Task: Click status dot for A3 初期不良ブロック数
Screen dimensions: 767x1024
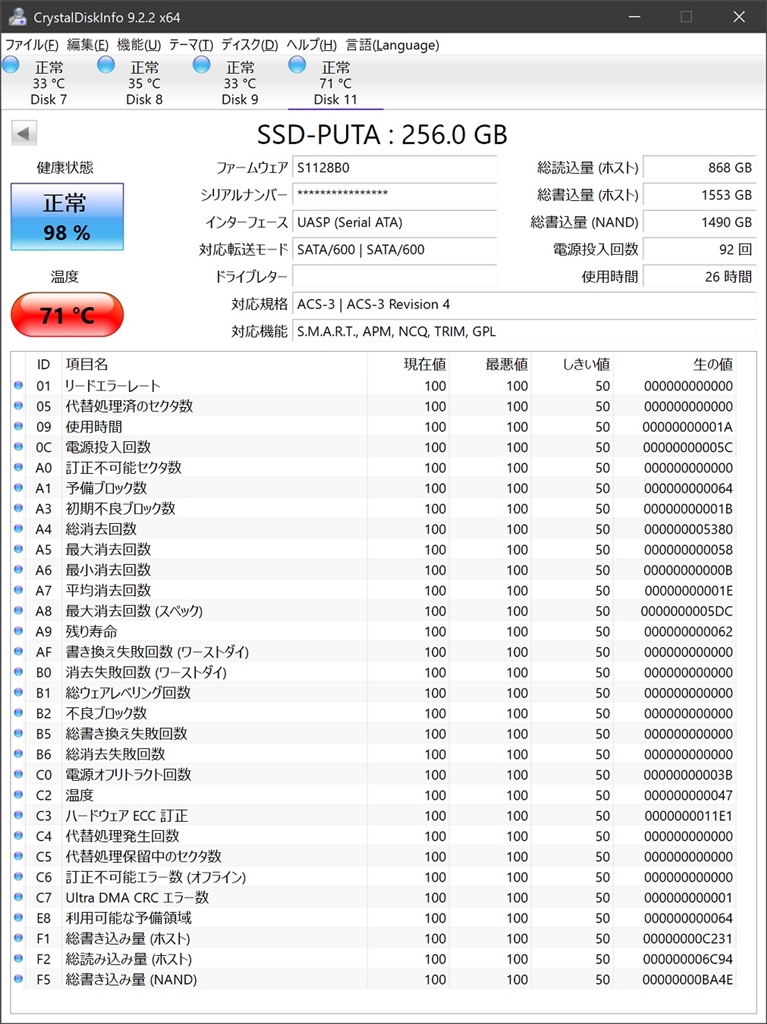Action: point(18,509)
